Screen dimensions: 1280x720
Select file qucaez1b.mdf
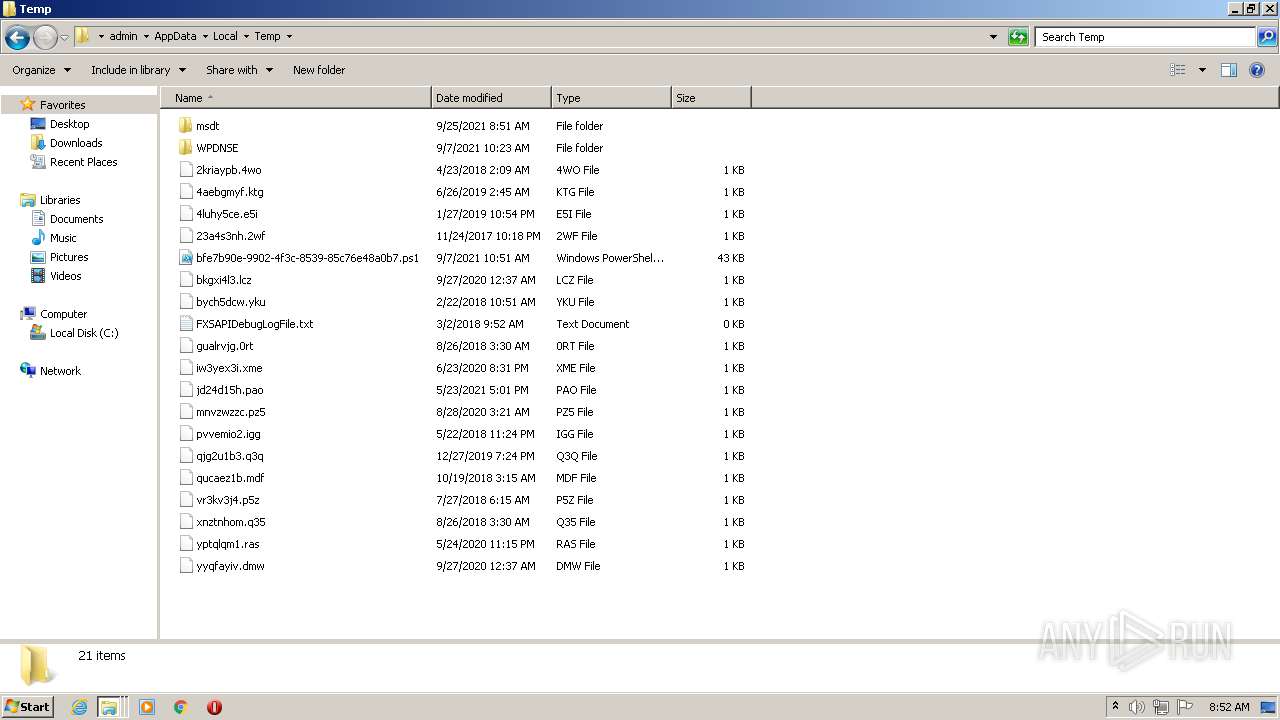click(230, 478)
